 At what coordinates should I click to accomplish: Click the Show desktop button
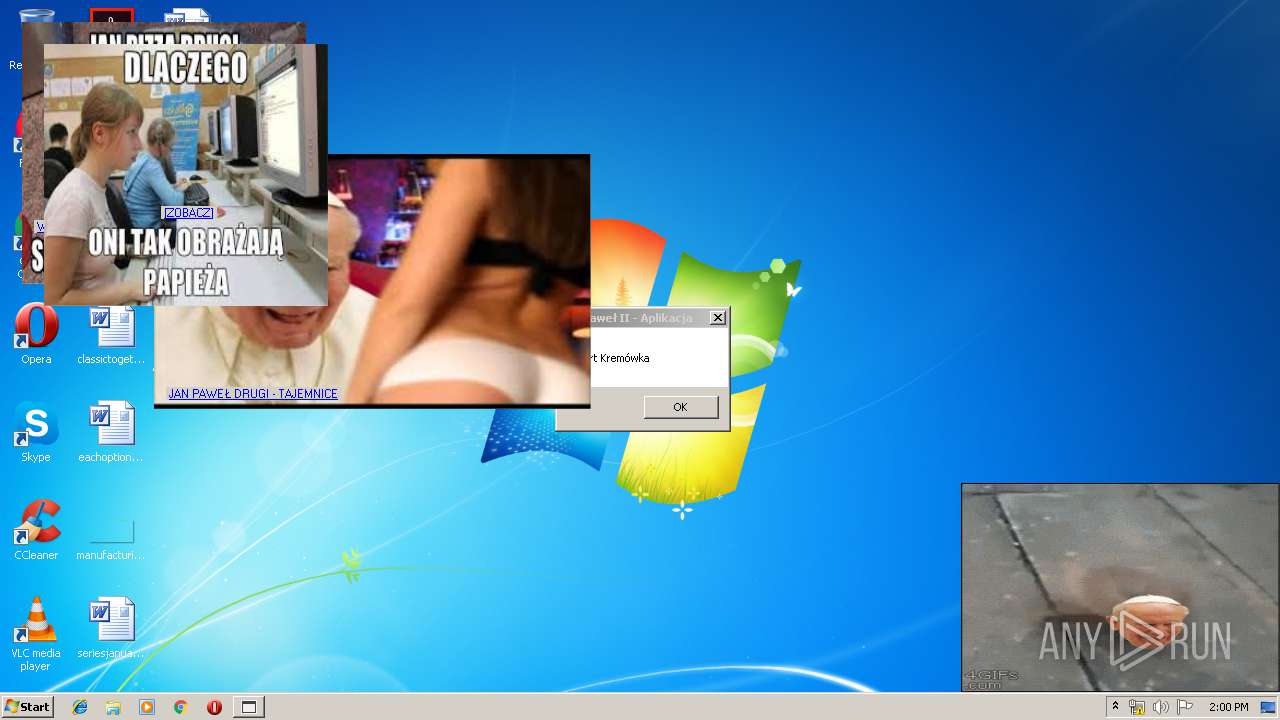point(1270,707)
